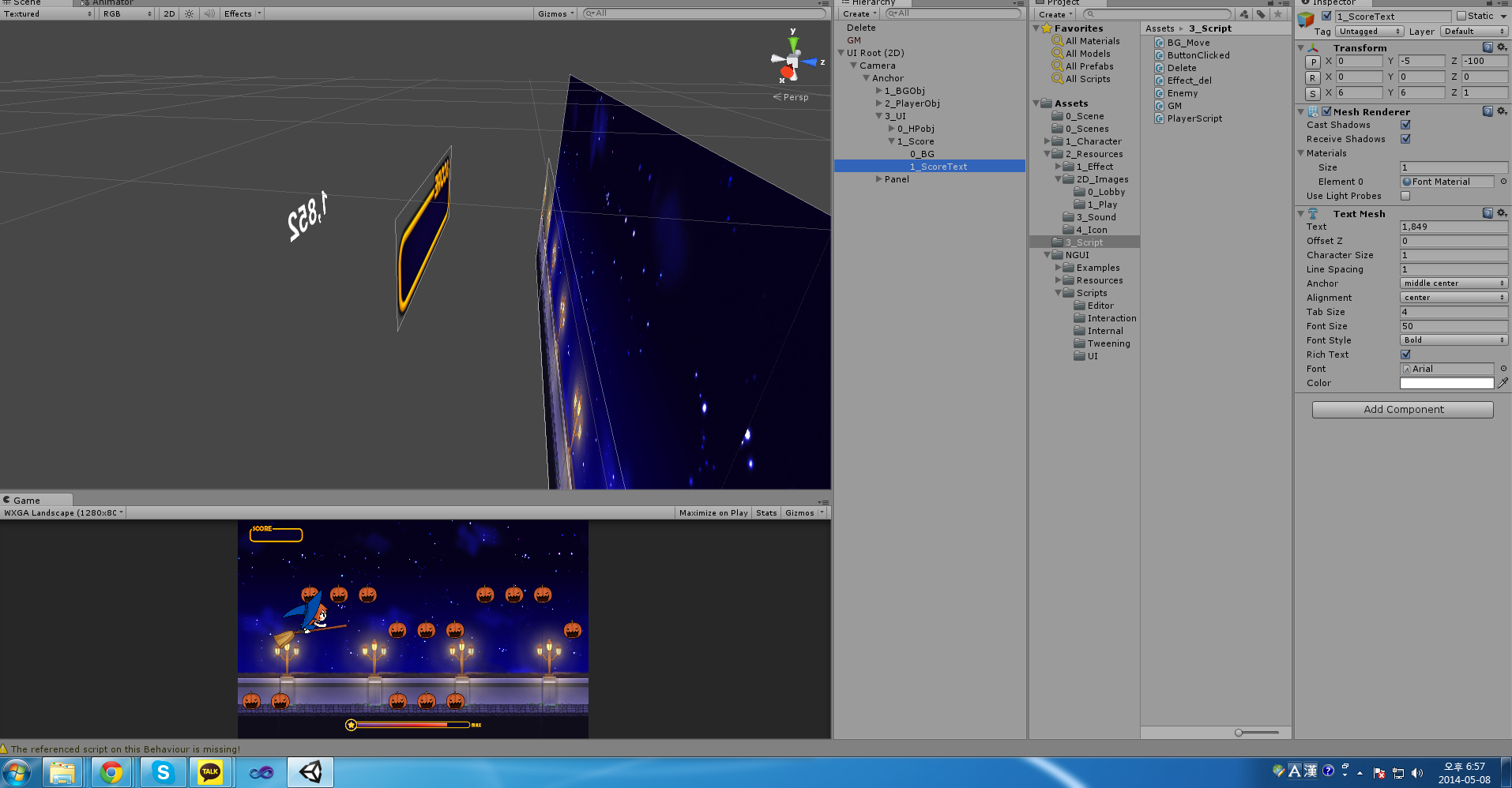Open Unity from the Windows taskbar
1512x788 pixels.
pyautogui.click(x=310, y=772)
